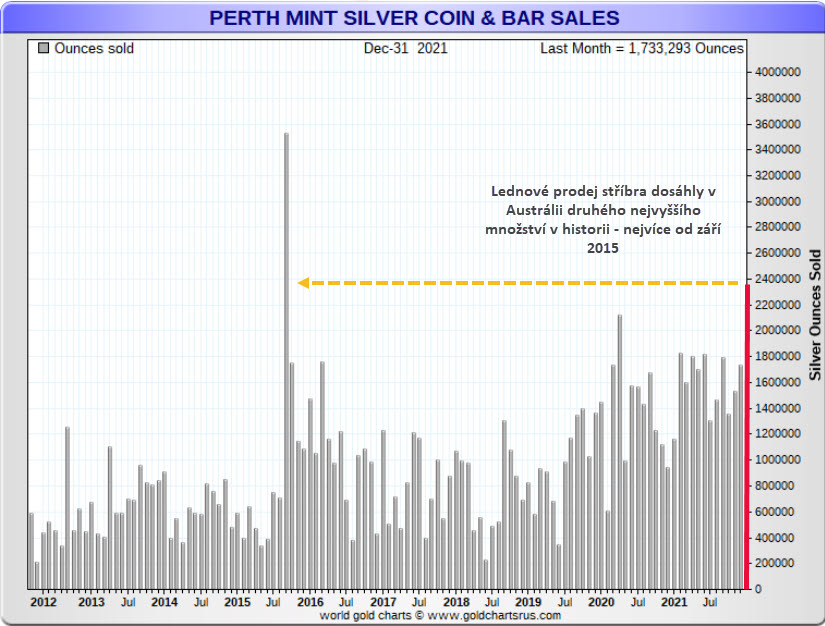This screenshot has width=825, height=626.
Task: Click the '3600000' y-axis label
Action: click(x=778, y=124)
